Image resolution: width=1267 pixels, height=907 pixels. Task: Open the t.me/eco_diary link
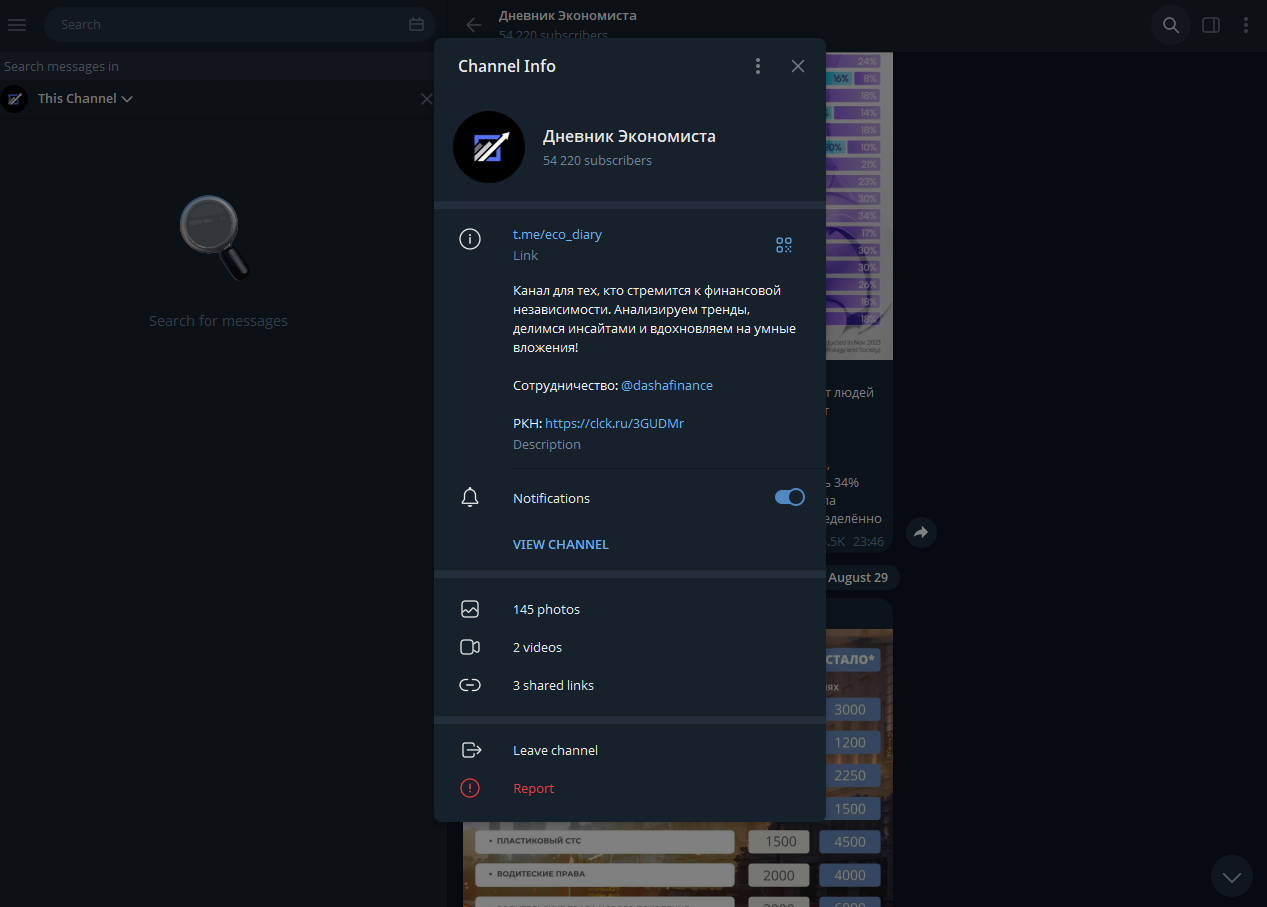(x=557, y=234)
